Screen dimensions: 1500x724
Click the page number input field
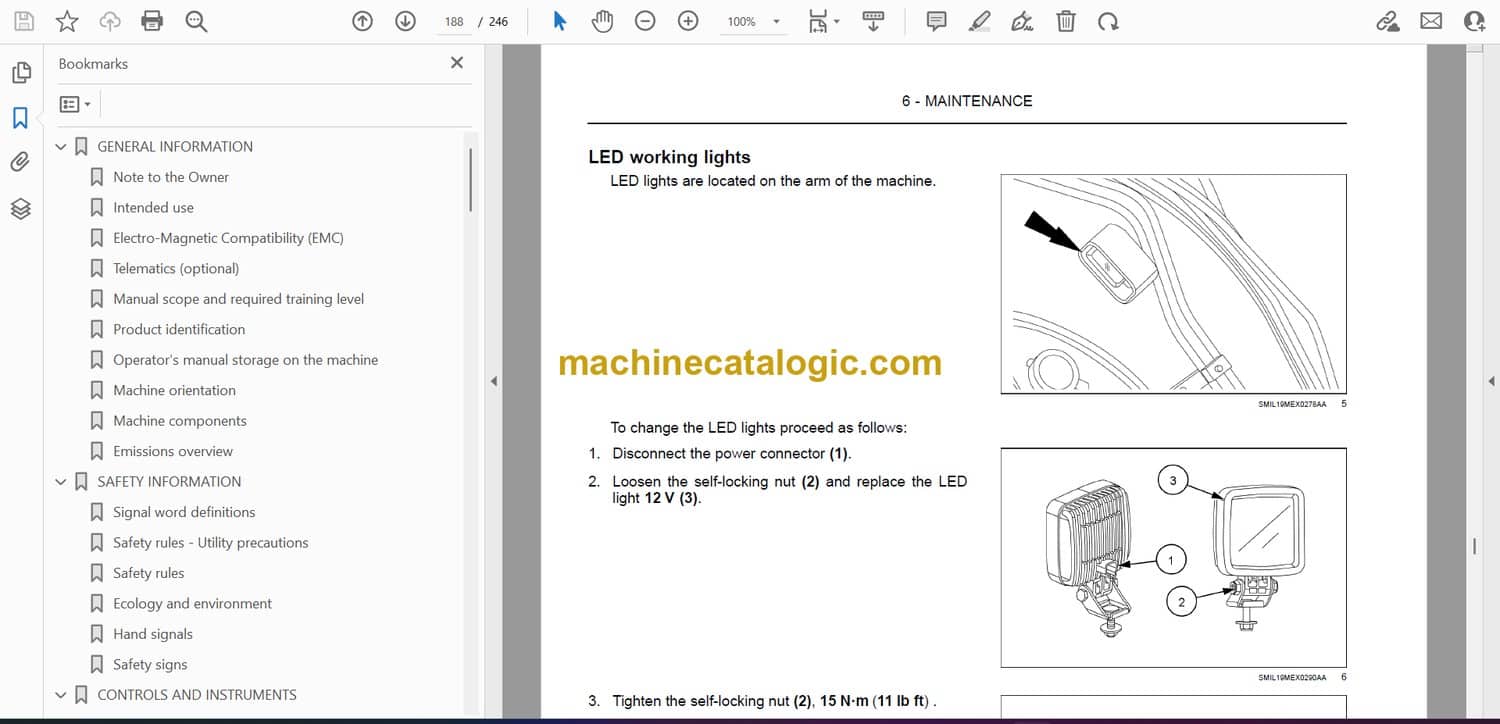click(454, 22)
